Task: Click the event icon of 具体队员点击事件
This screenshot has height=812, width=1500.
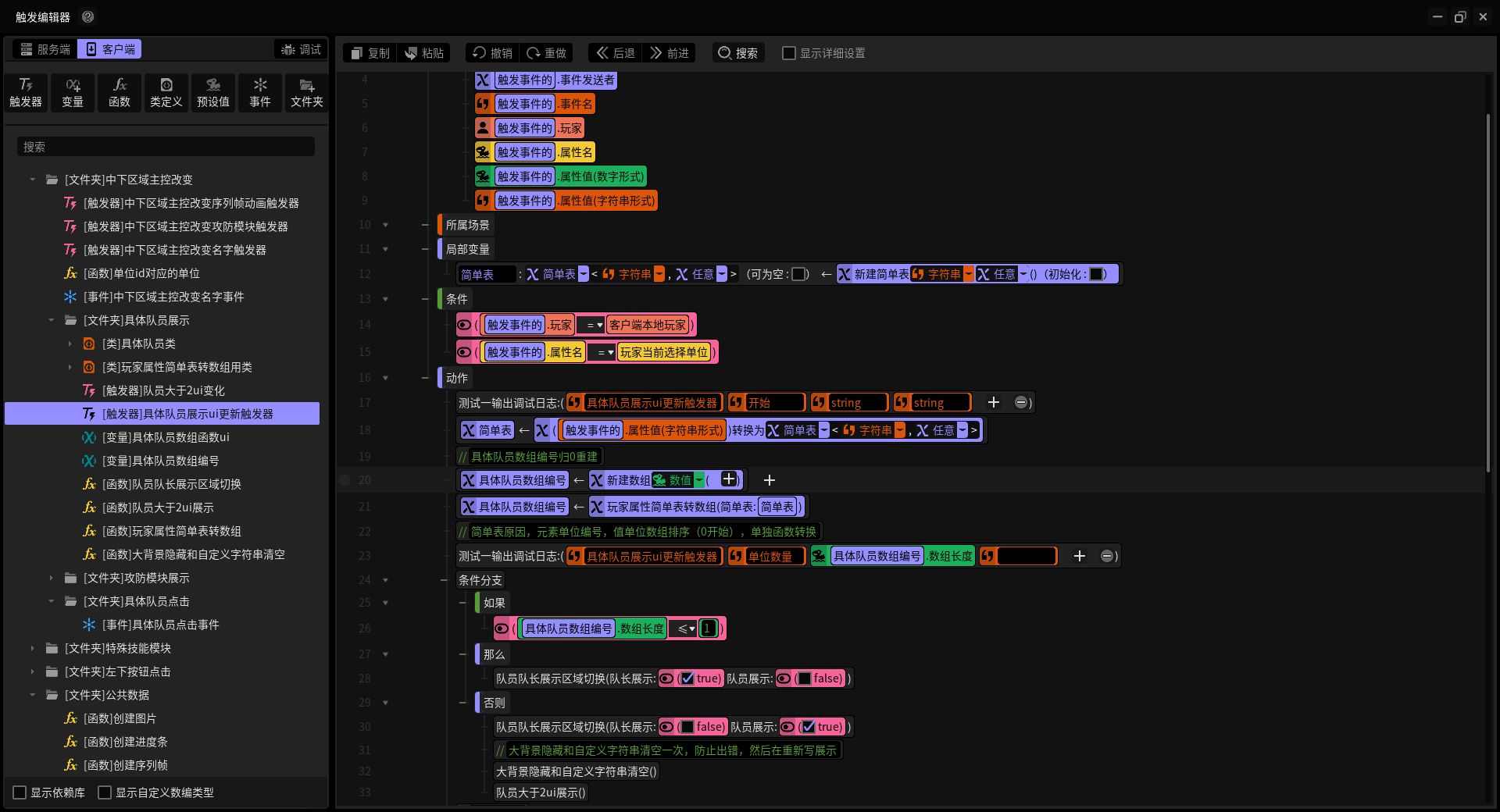Action: (89, 625)
